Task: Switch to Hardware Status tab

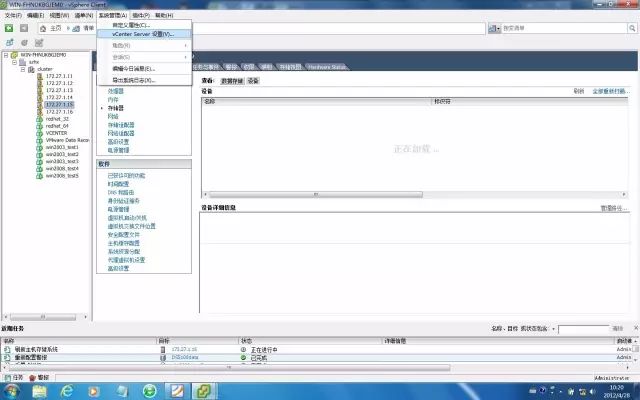Action: (327, 67)
